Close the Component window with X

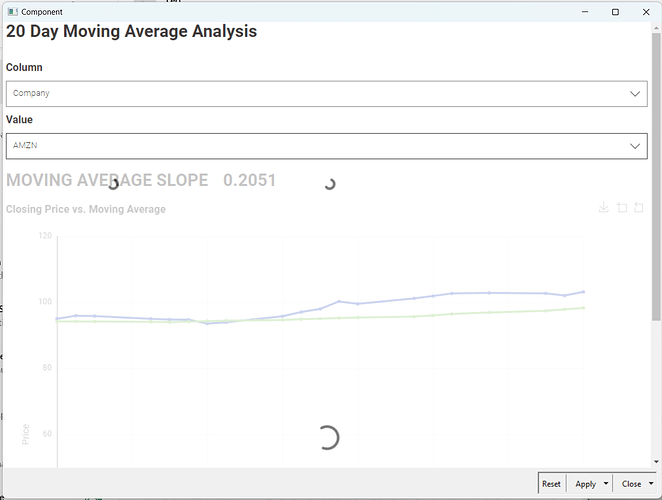646,12
